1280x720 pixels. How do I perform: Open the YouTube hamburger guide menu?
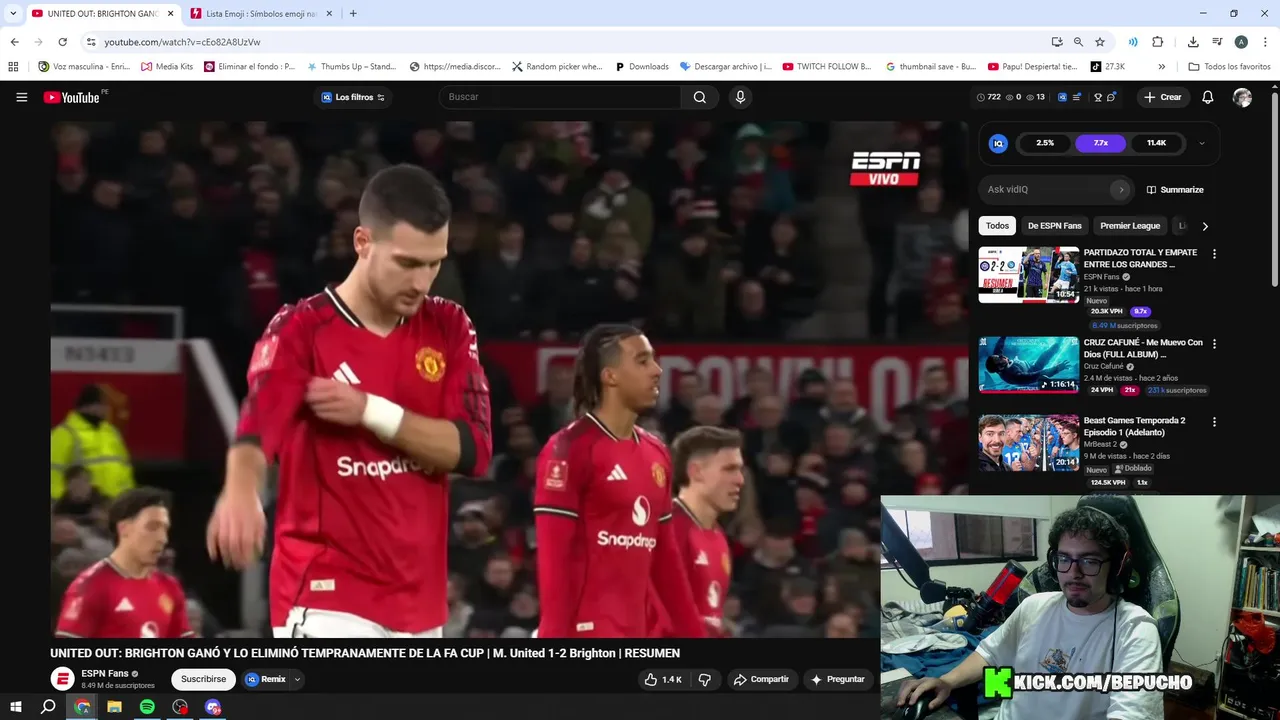tap(22, 97)
